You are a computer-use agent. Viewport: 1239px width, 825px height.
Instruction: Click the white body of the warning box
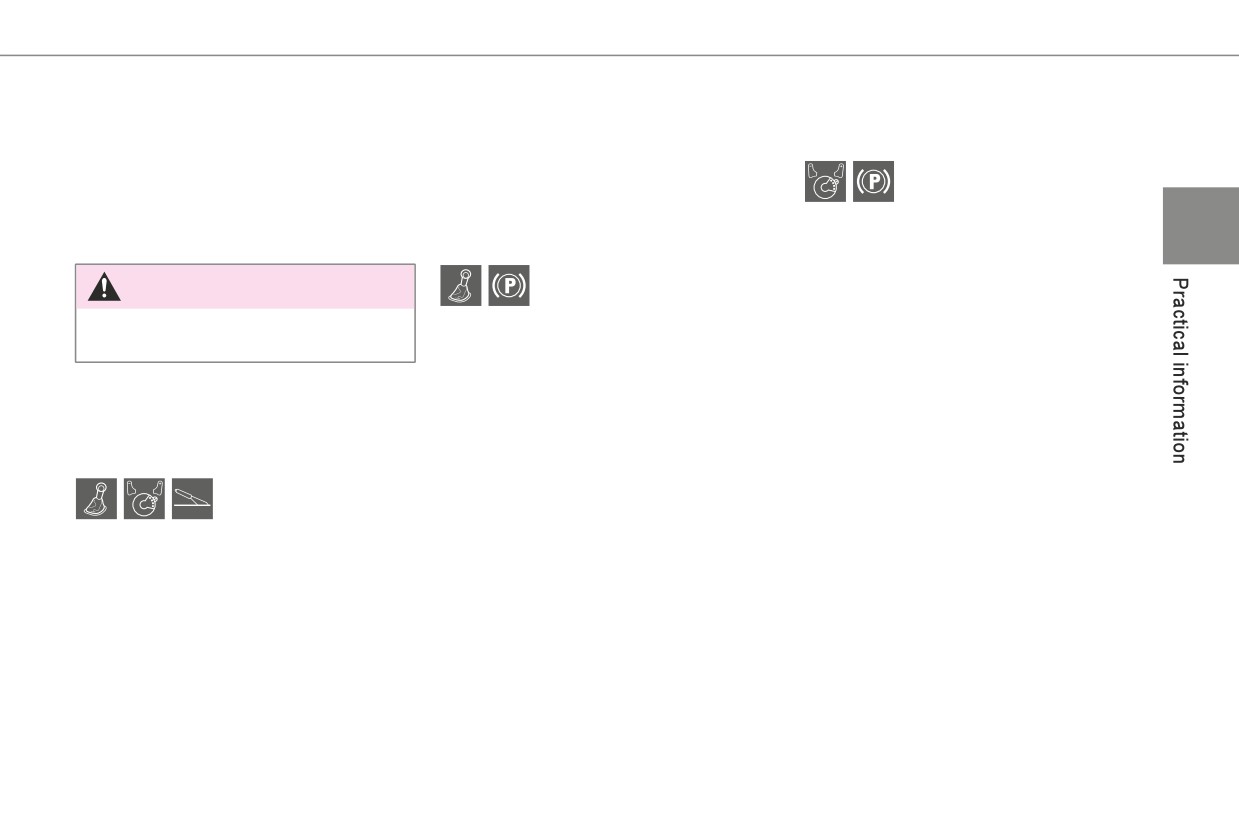[x=245, y=334]
